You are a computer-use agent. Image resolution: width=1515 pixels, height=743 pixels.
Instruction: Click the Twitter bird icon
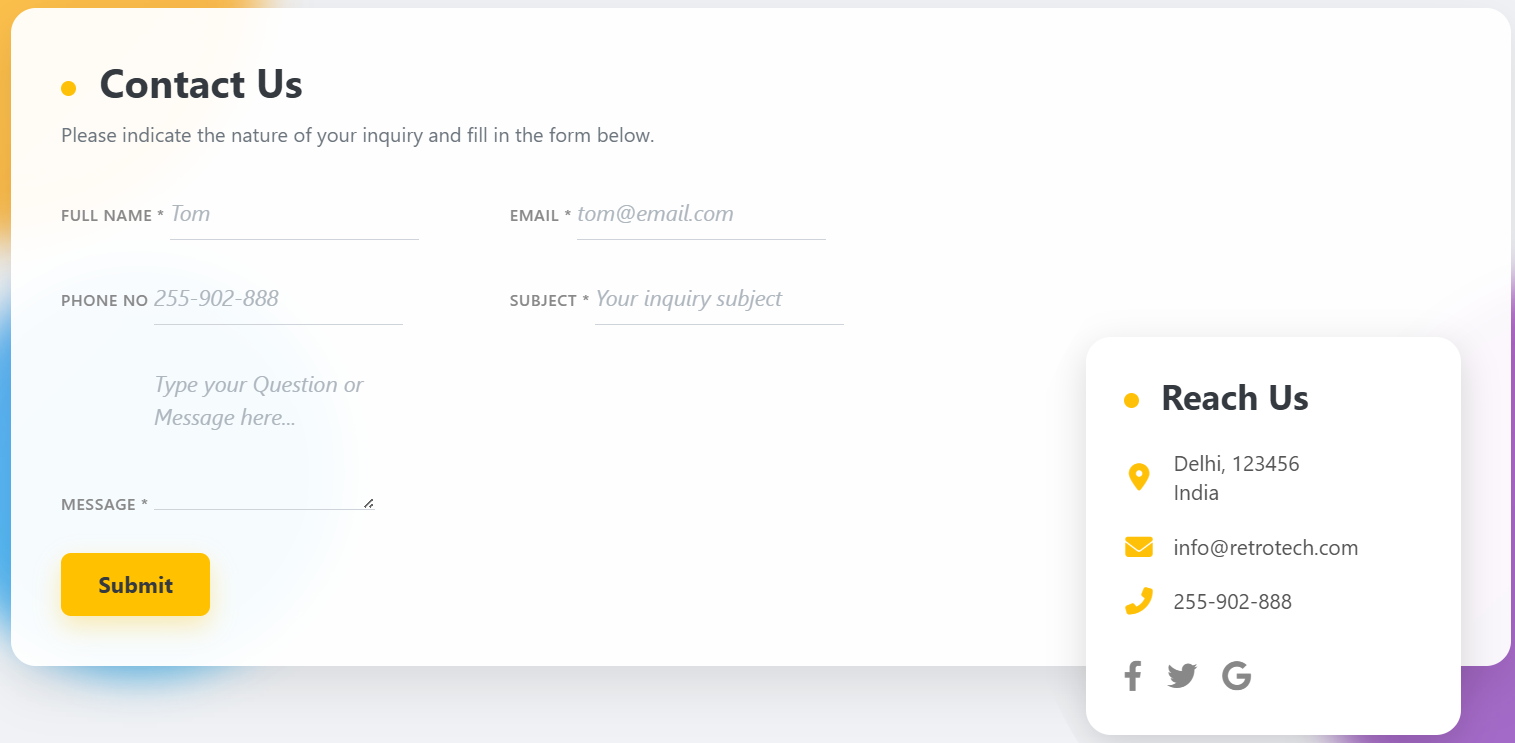click(x=1182, y=676)
